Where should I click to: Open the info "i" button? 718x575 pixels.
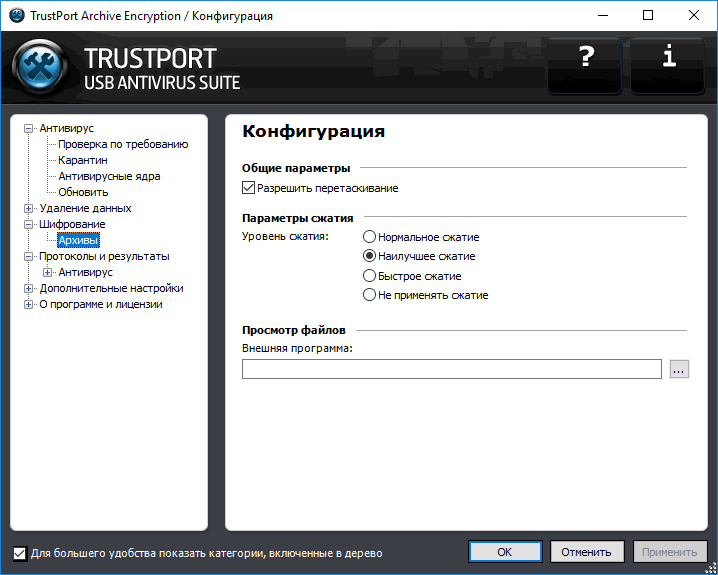click(668, 66)
